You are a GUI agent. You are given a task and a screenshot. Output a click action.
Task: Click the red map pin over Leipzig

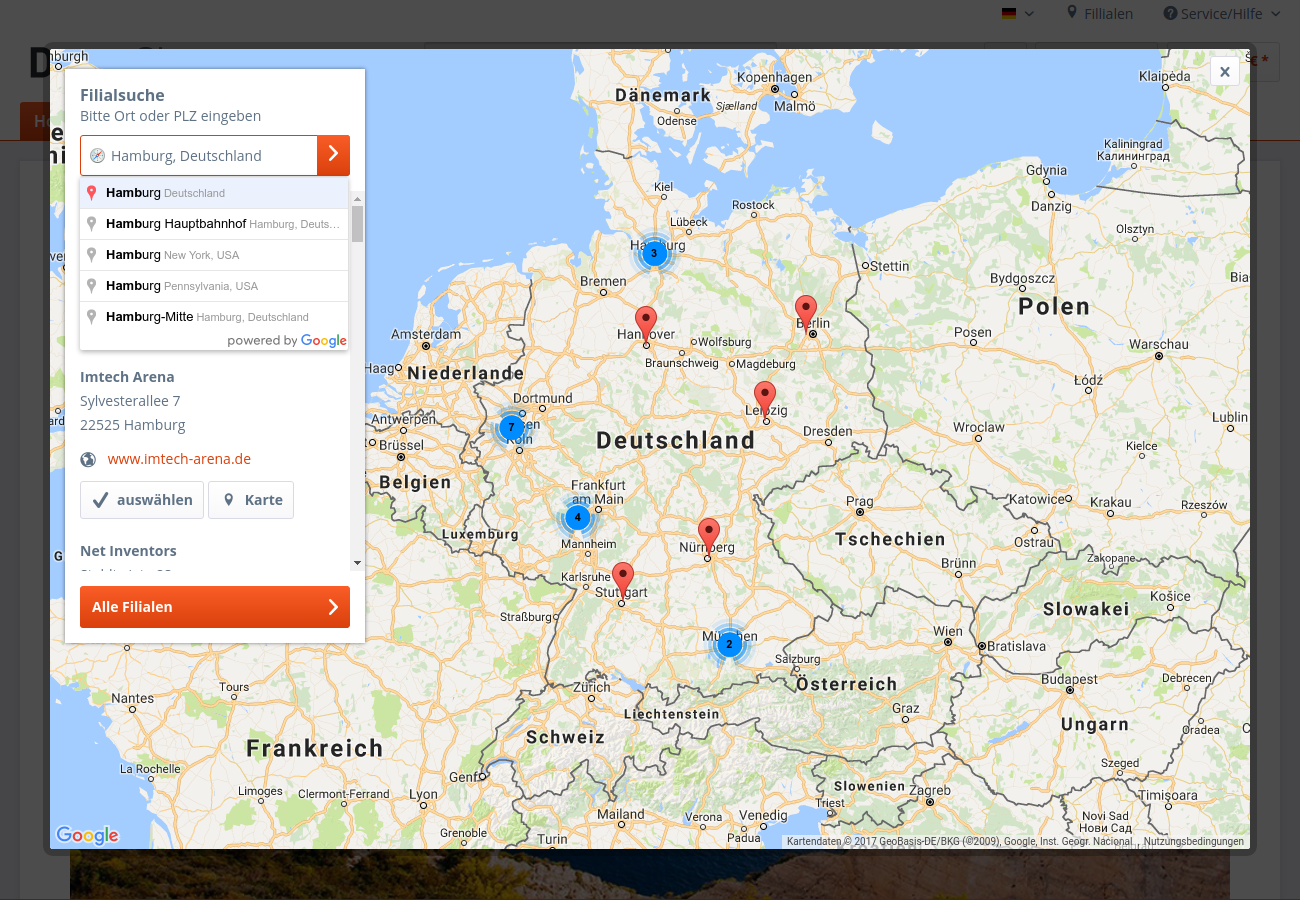click(765, 398)
